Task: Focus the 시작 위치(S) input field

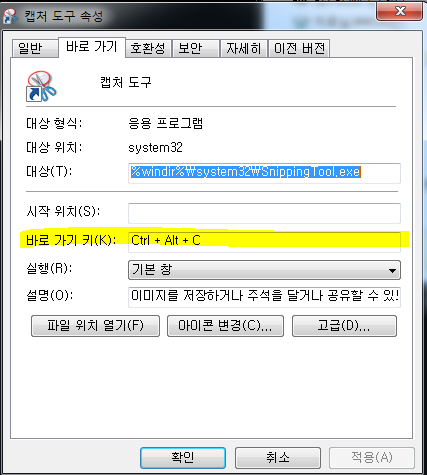Action: pyautogui.click(x=264, y=213)
